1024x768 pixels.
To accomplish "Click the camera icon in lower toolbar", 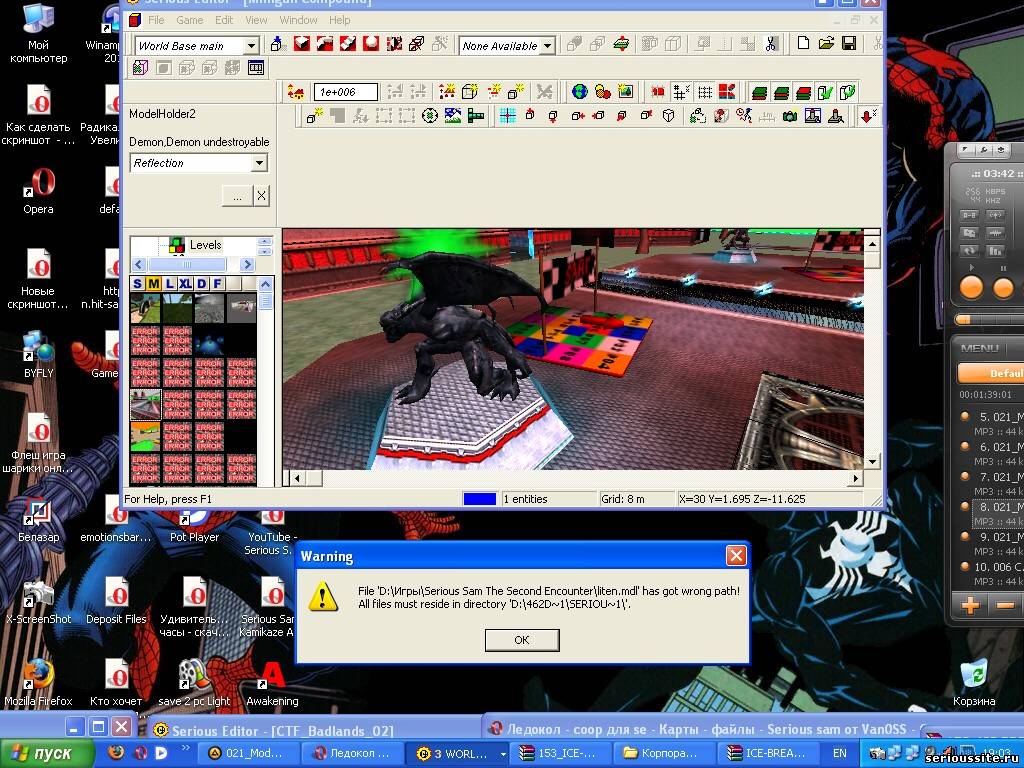I will (790, 117).
